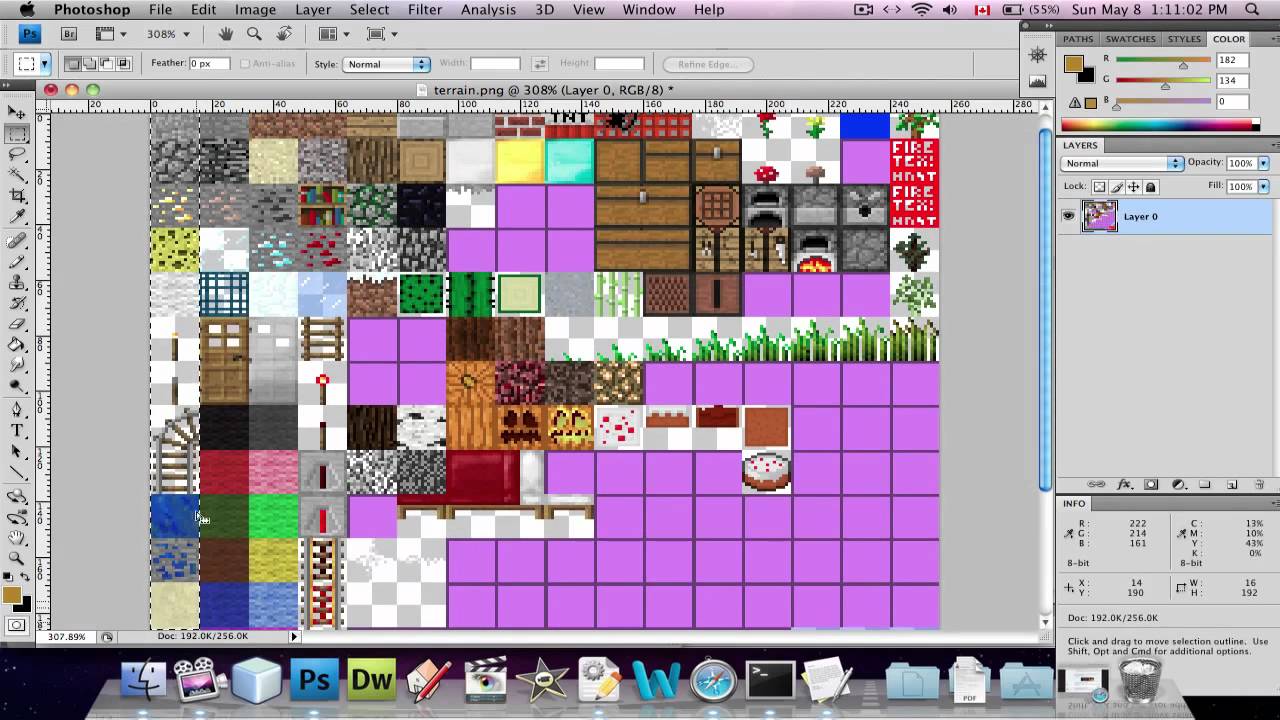Viewport: 1280px width, 720px height.
Task: Open the Filter menu
Action: (425, 9)
